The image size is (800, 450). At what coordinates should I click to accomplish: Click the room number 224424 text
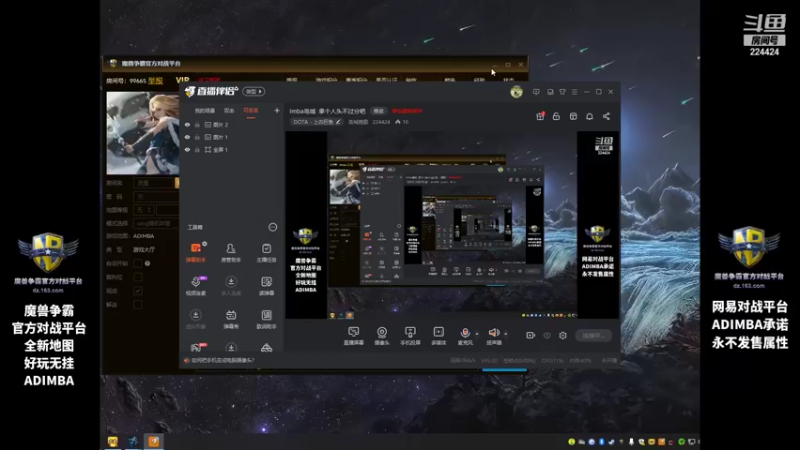(x=381, y=122)
